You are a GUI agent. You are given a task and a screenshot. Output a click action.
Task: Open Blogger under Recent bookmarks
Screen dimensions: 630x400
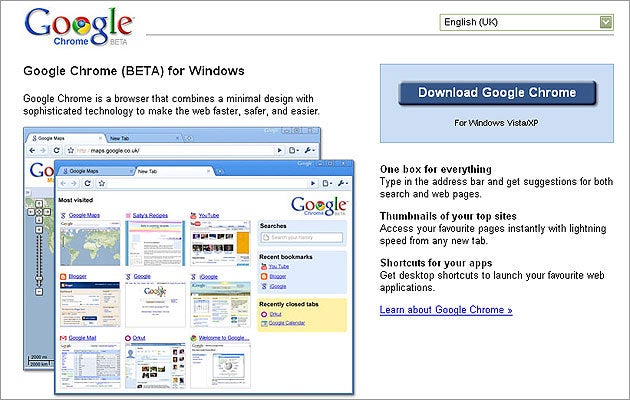pyautogui.click(x=278, y=276)
